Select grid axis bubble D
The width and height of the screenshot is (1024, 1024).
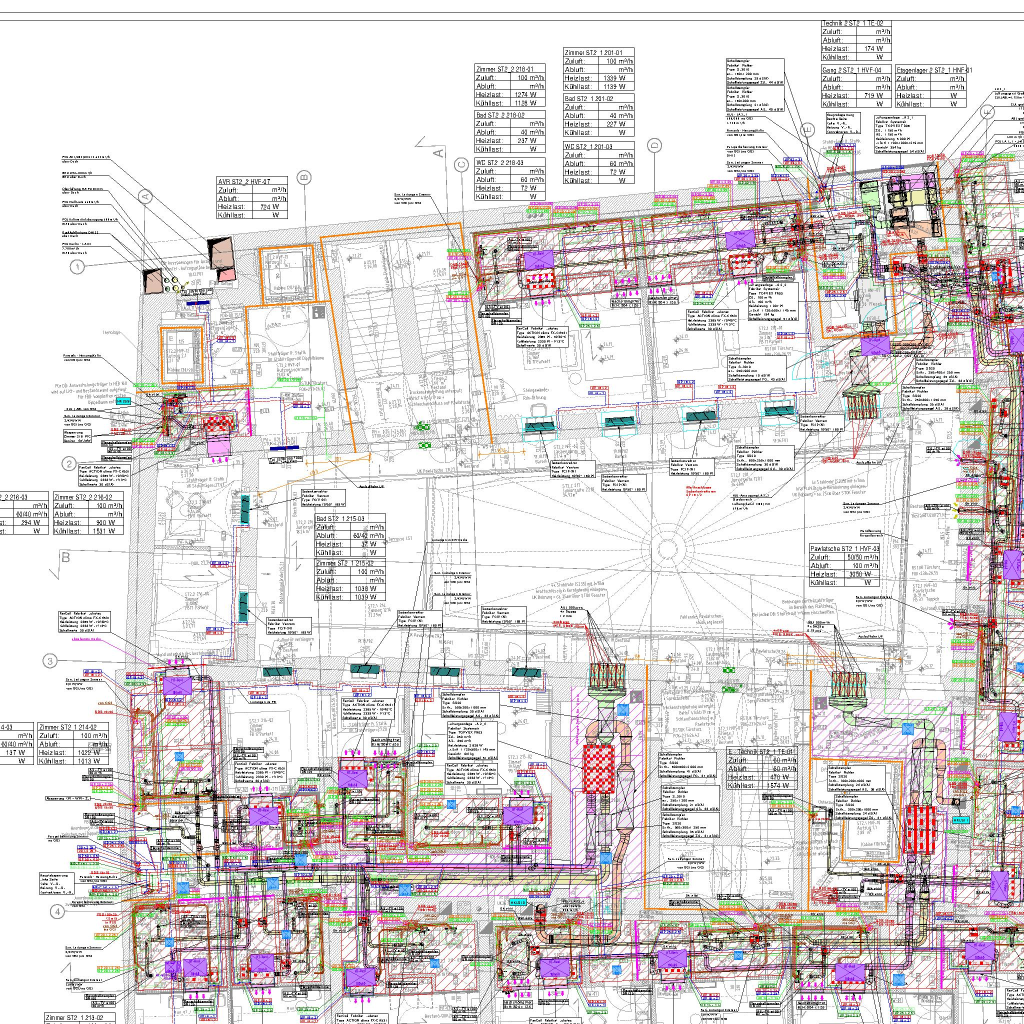pos(655,145)
